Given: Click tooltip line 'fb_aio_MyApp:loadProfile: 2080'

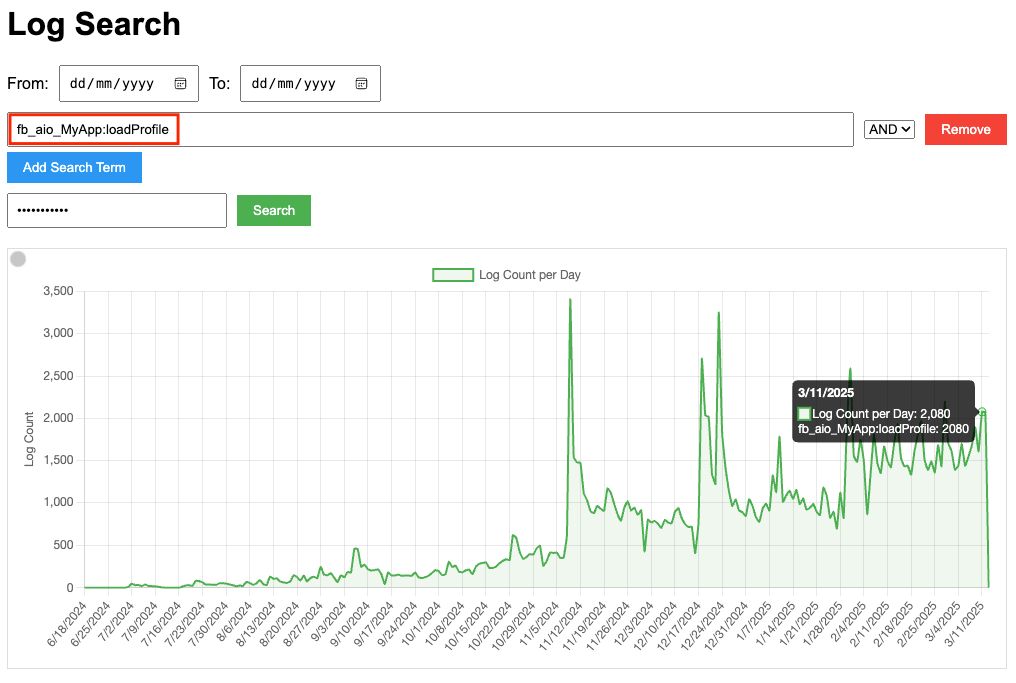Looking at the screenshot, I should [883, 429].
